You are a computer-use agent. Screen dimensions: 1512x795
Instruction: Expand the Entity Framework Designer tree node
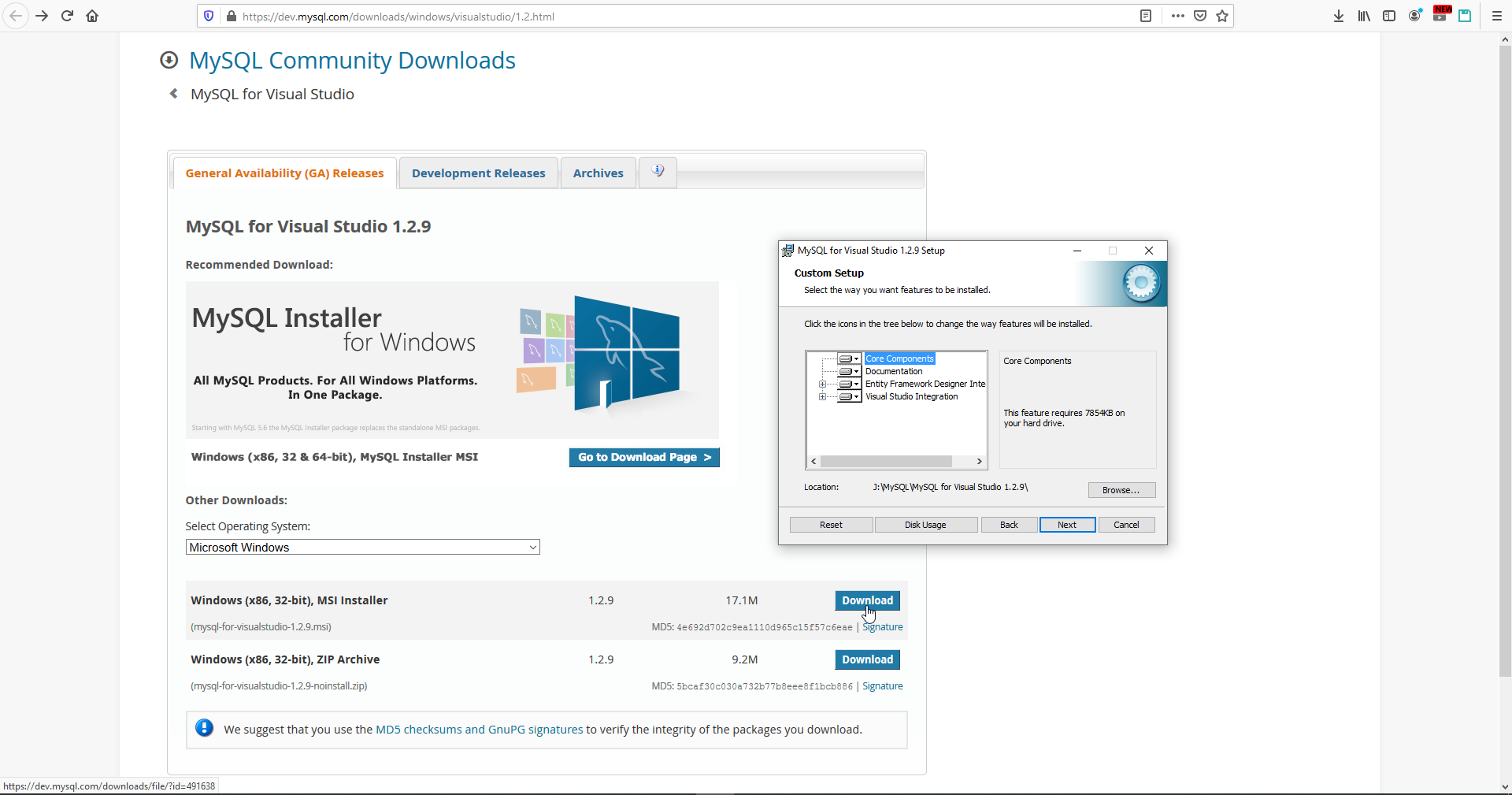[822, 384]
